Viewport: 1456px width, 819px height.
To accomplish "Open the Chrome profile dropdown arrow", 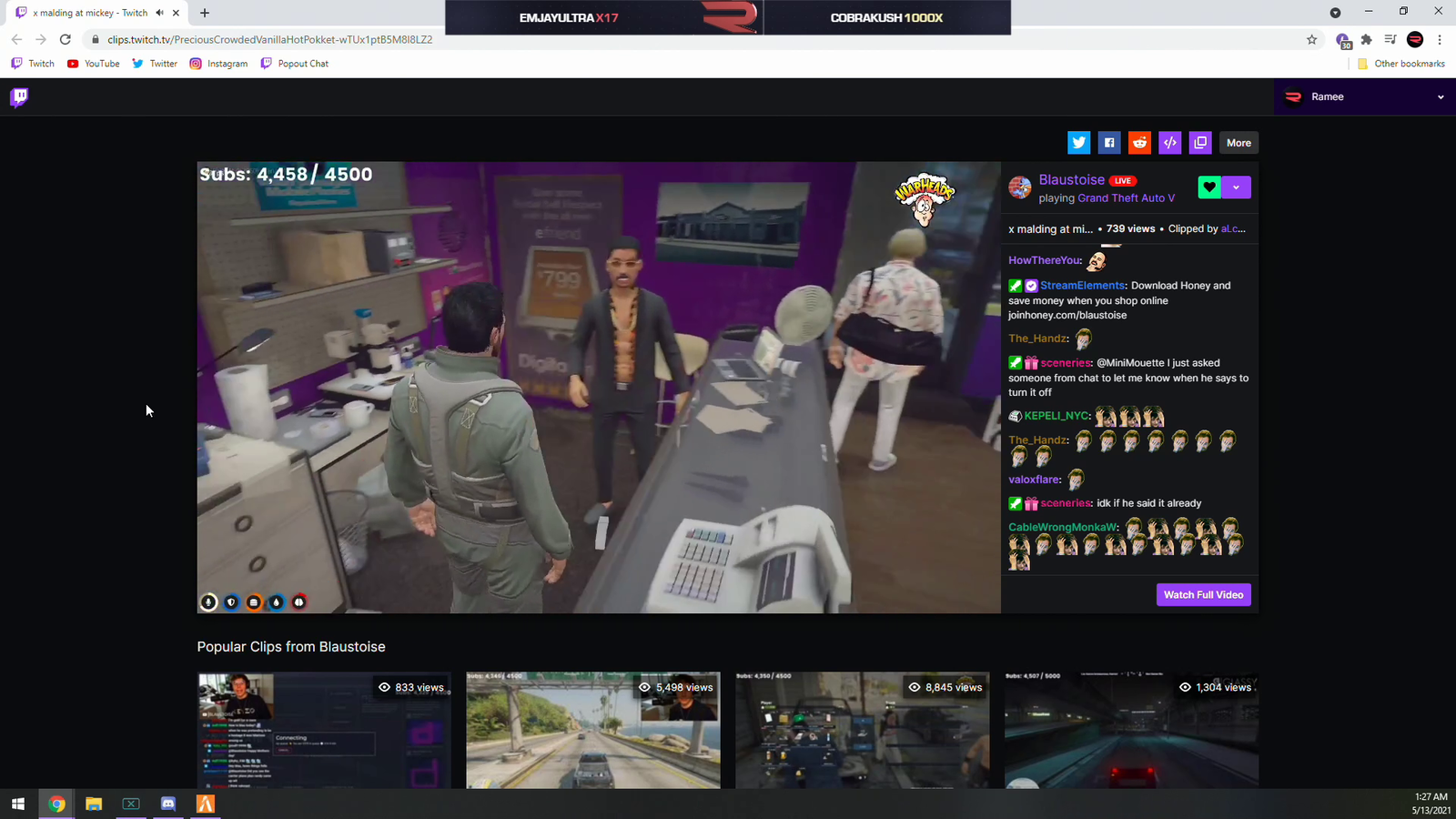I will pyautogui.click(x=1335, y=13).
